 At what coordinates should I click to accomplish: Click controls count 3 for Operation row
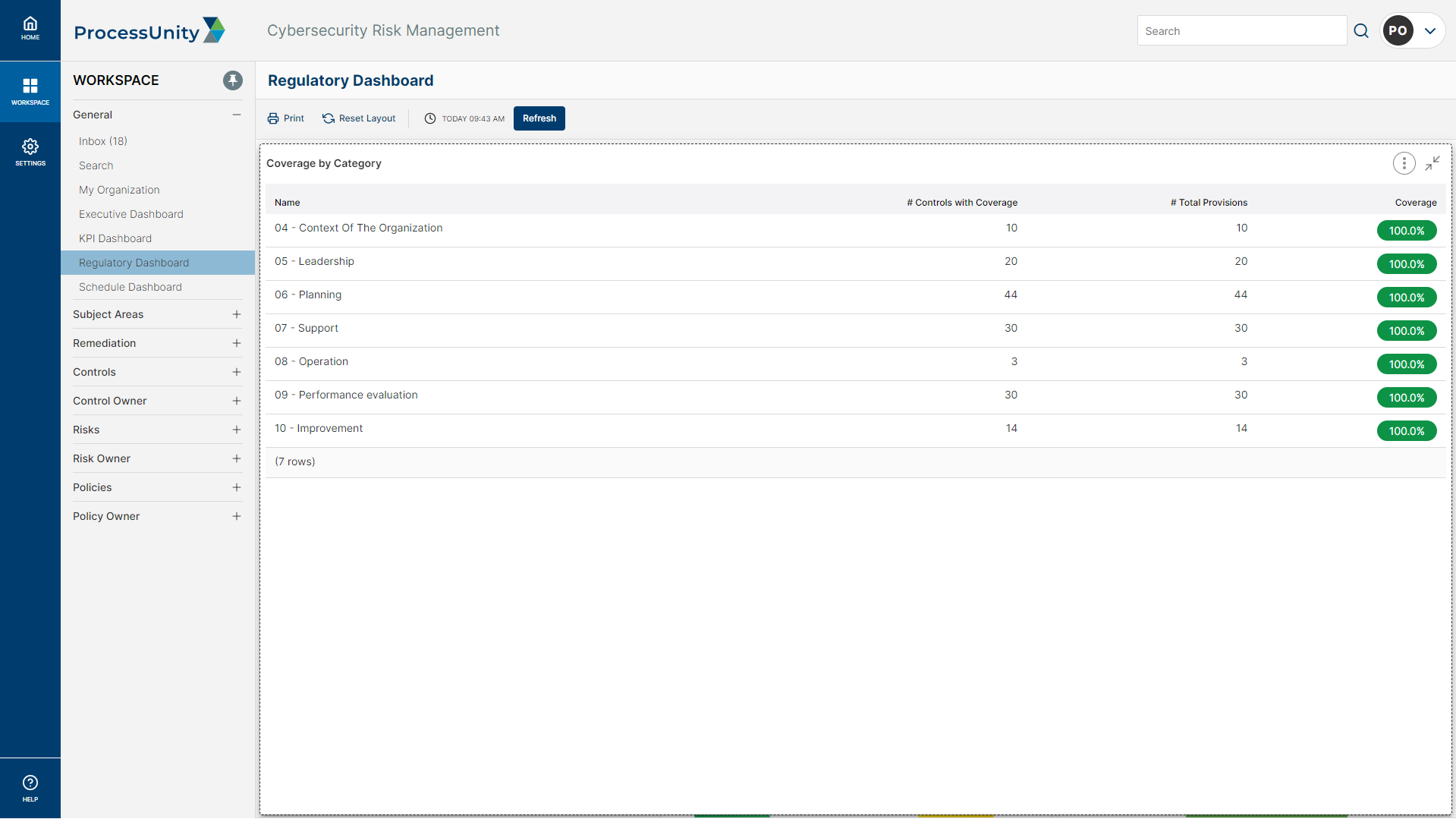click(1014, 361)
